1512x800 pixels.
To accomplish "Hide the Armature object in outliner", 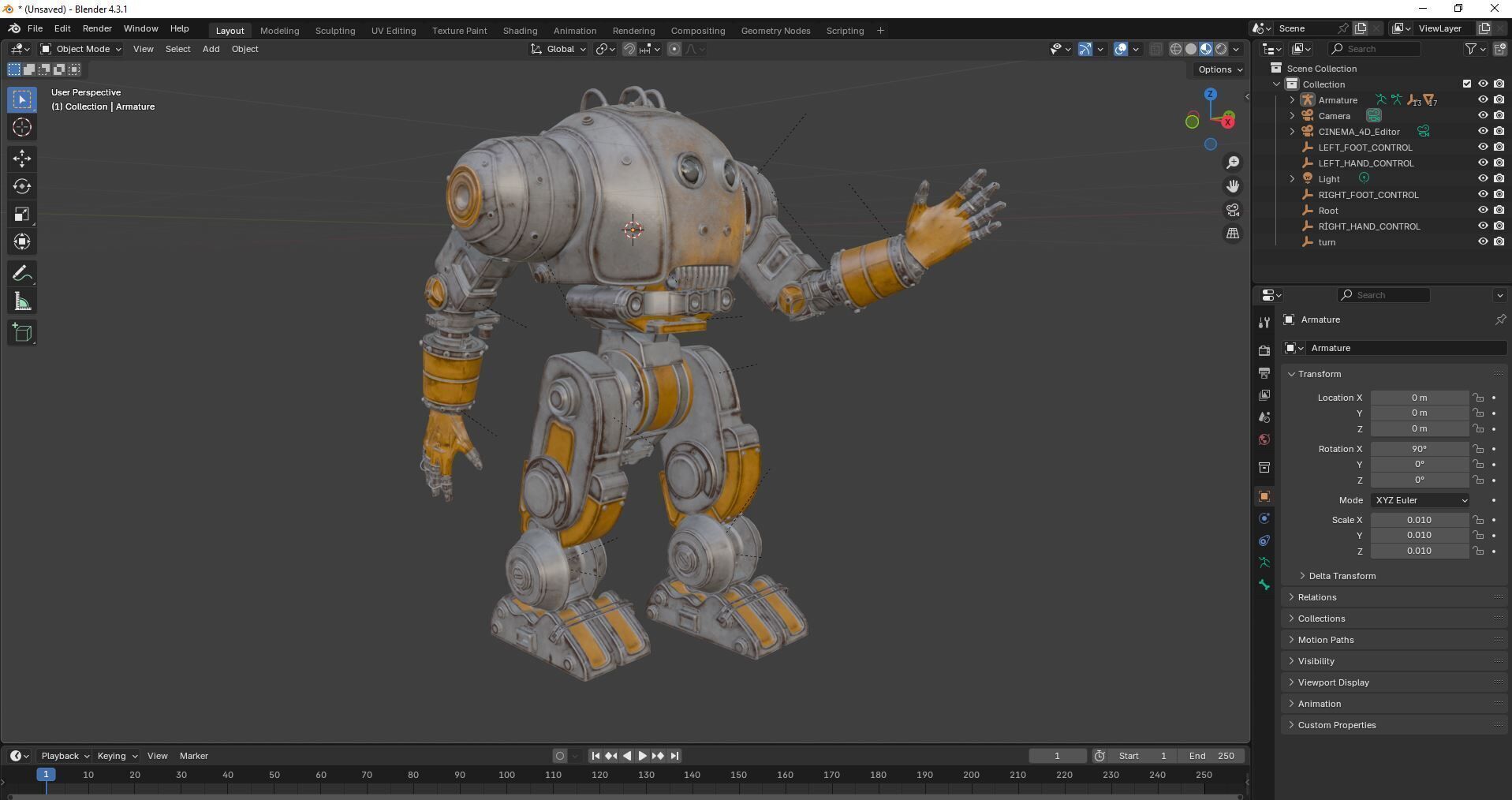I will coord(1483,100).
